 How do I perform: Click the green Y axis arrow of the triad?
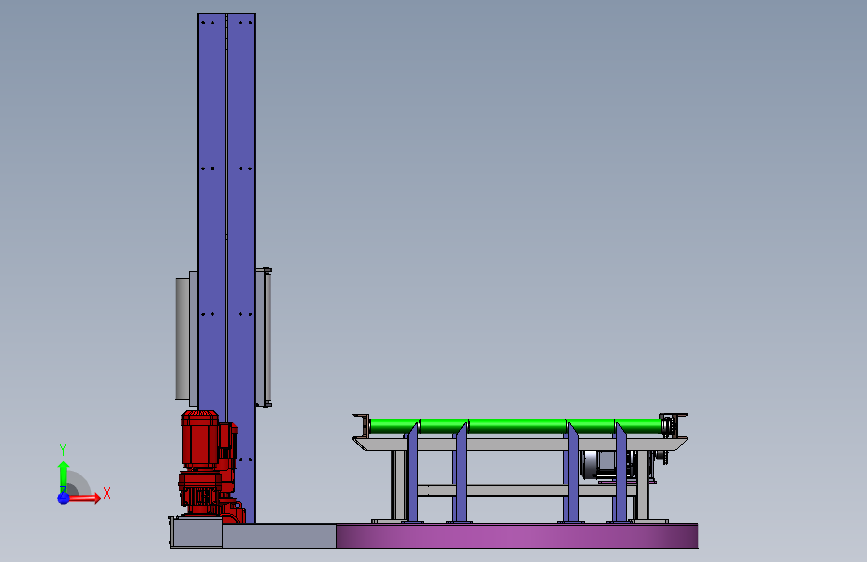(63, 476)
